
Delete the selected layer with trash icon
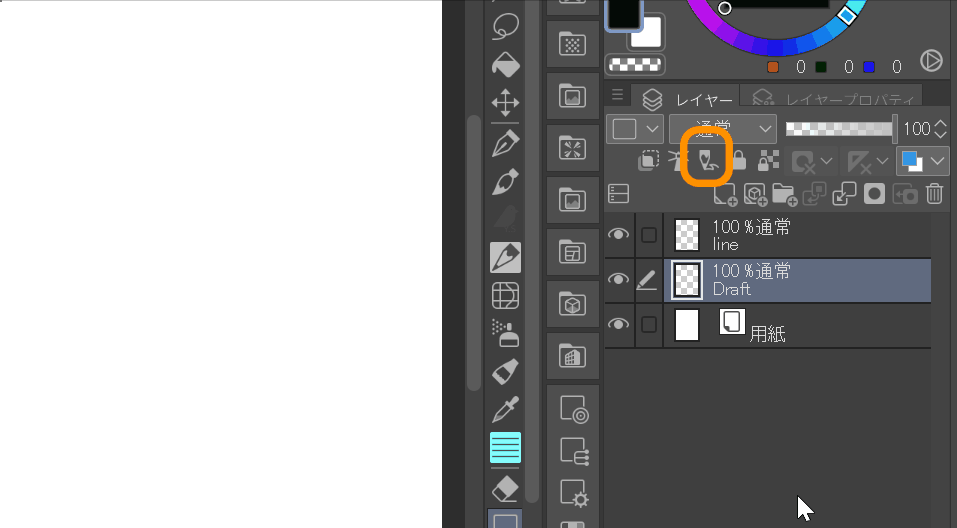click(934, 194)
